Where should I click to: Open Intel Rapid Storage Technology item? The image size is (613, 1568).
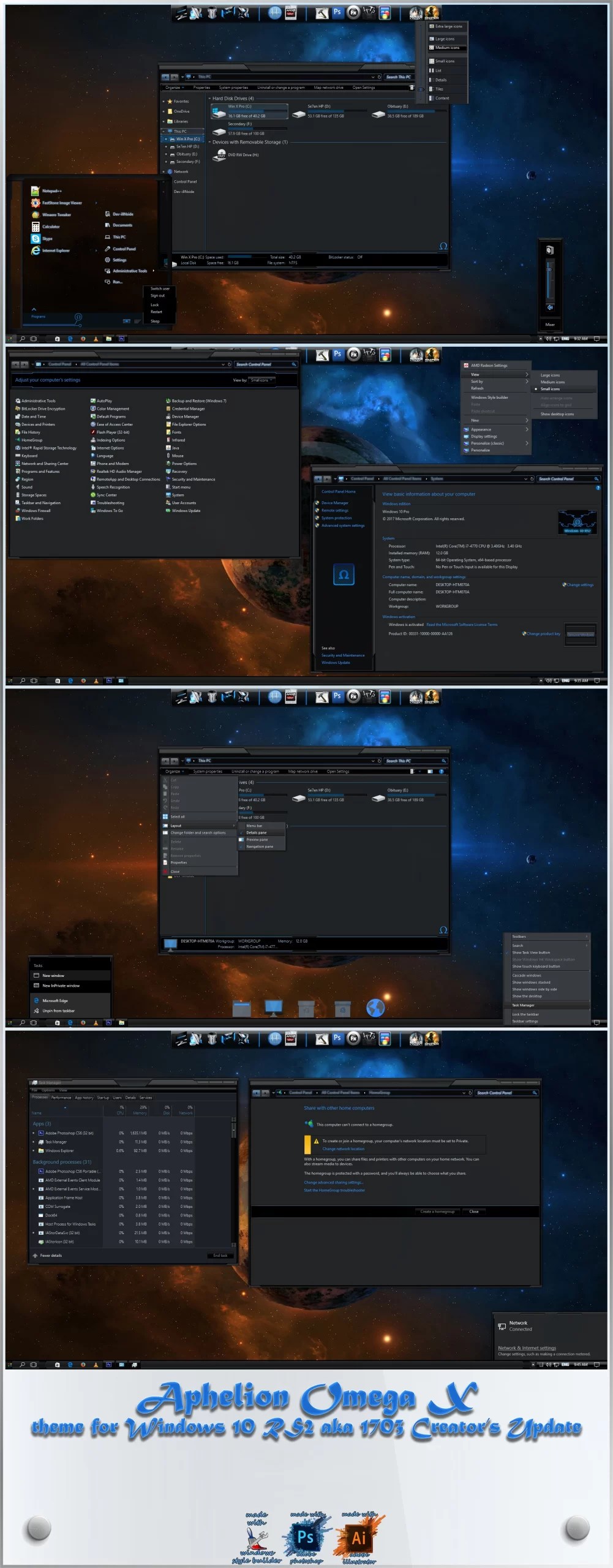(x=46, y=448)
